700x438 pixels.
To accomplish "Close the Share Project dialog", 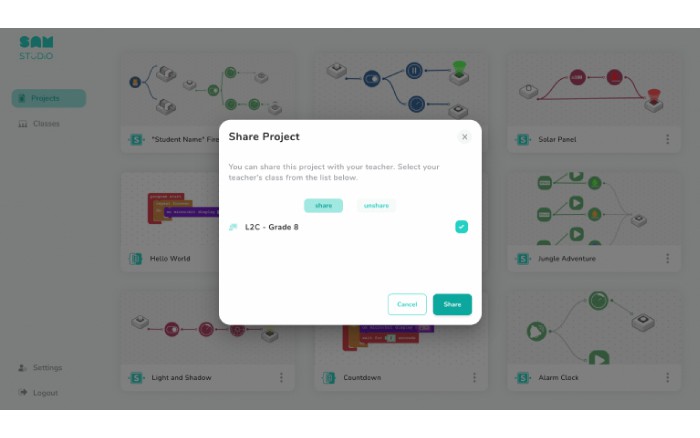I will click(x=464, y=137).
